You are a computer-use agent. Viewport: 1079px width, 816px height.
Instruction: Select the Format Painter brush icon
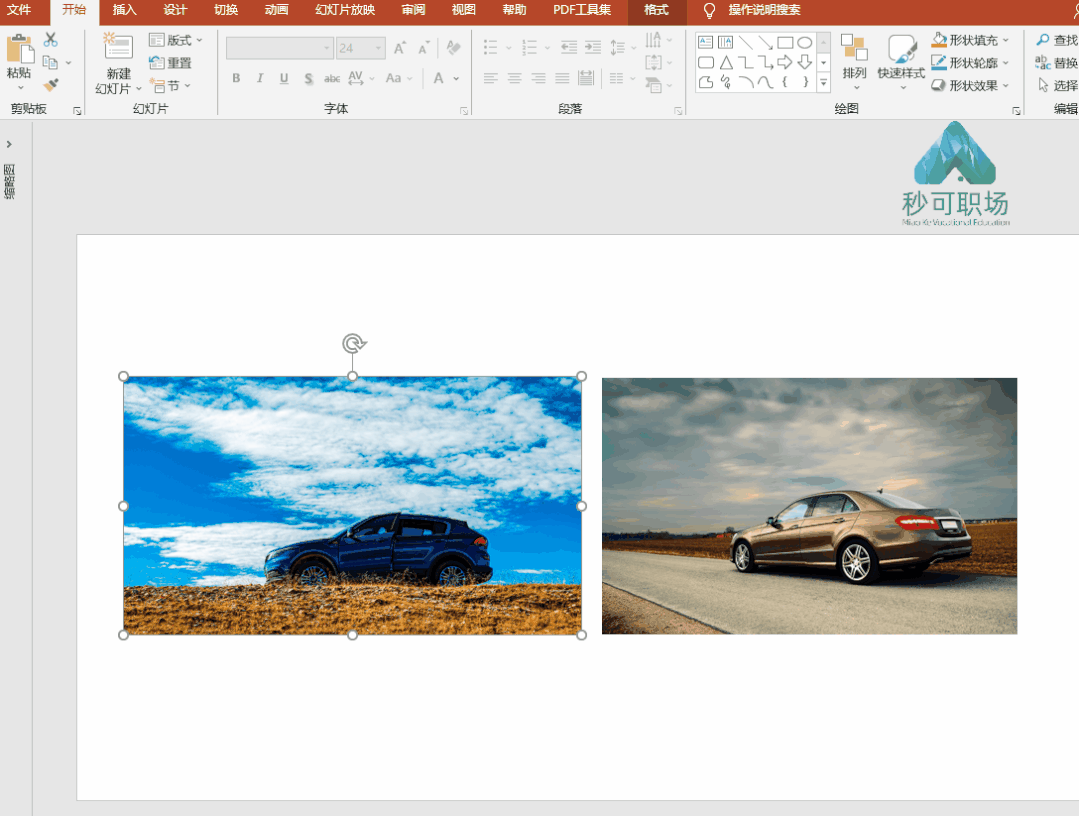tap(51, 85)
